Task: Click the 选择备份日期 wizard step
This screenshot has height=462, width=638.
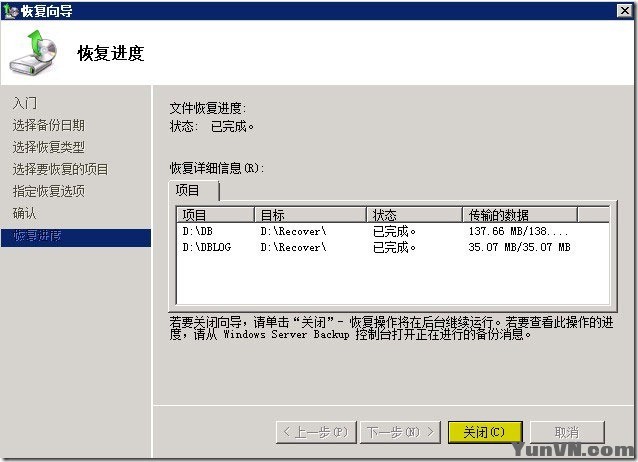Action: click(49, 125)
